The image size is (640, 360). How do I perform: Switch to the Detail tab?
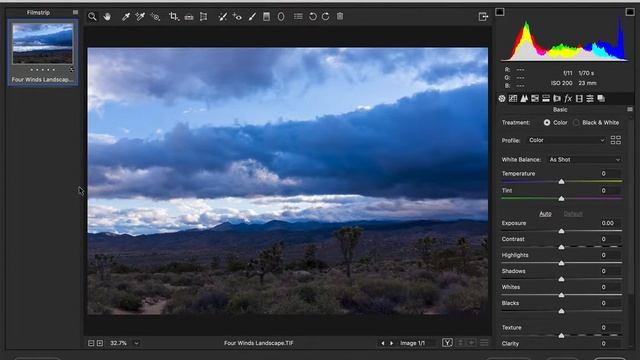pyautogui.click(x=524, y=98)
